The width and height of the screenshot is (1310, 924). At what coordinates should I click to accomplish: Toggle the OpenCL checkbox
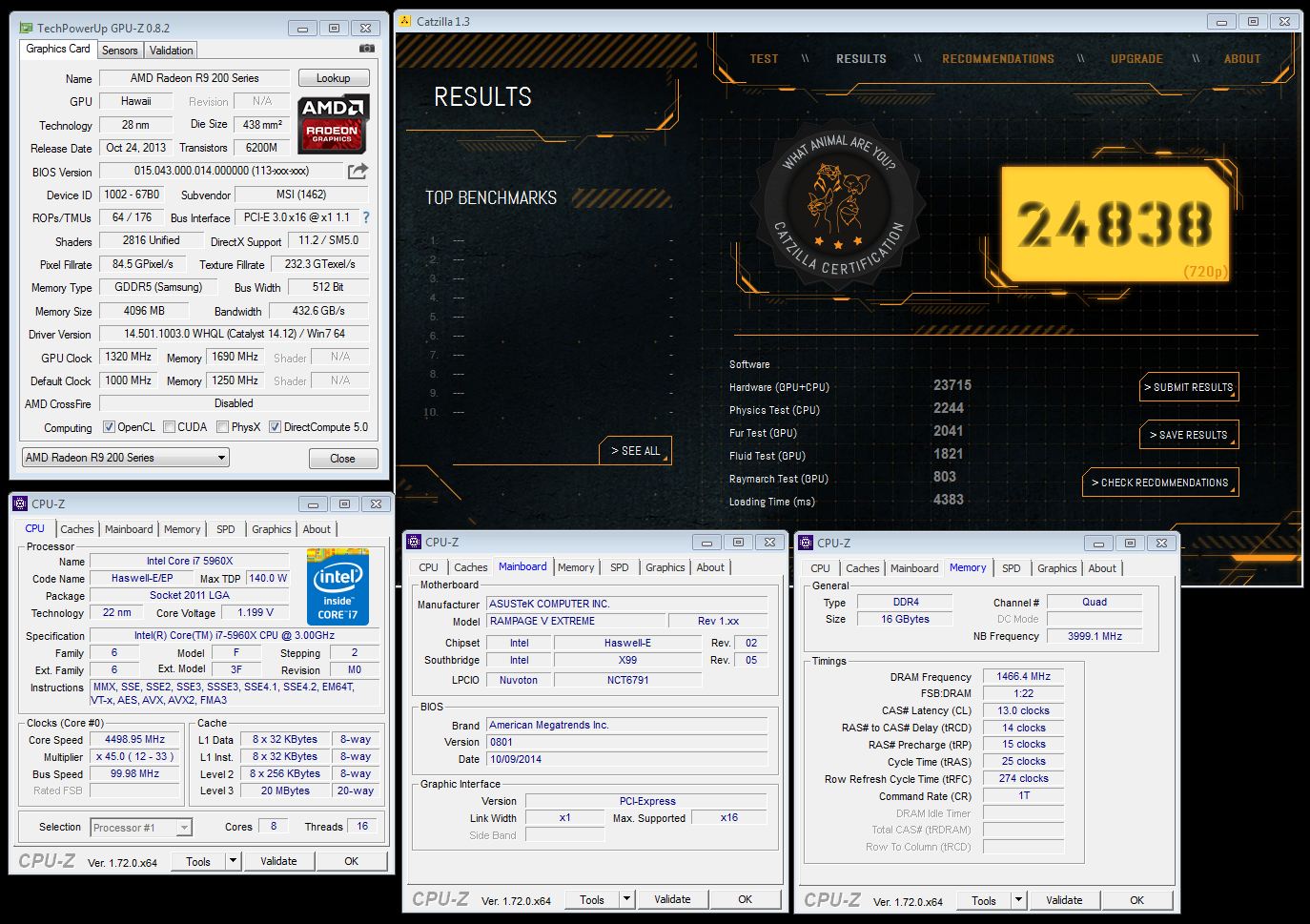tap(109, 427)
